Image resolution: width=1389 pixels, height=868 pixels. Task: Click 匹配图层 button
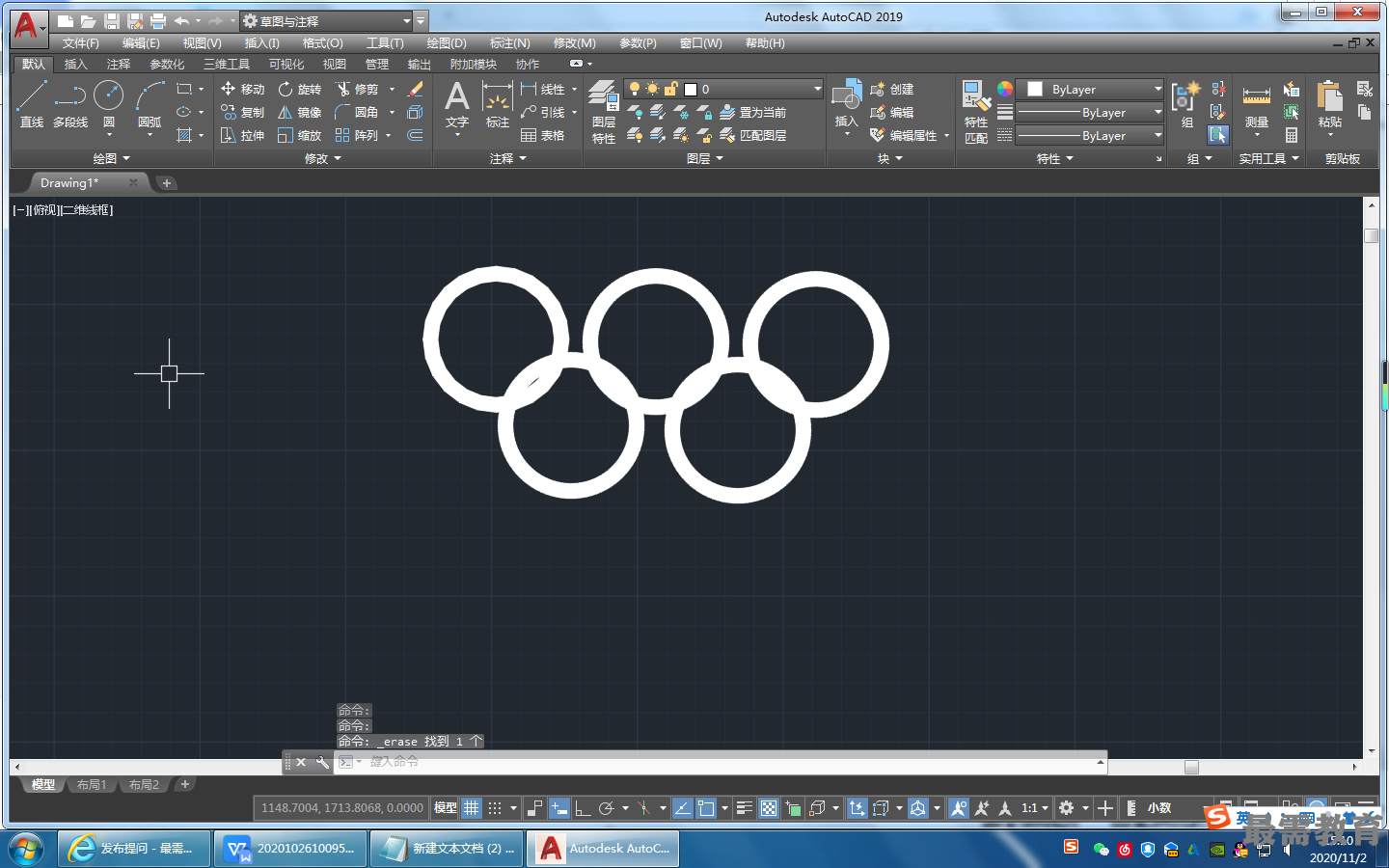pyautogui.click(x=752, y=136)
